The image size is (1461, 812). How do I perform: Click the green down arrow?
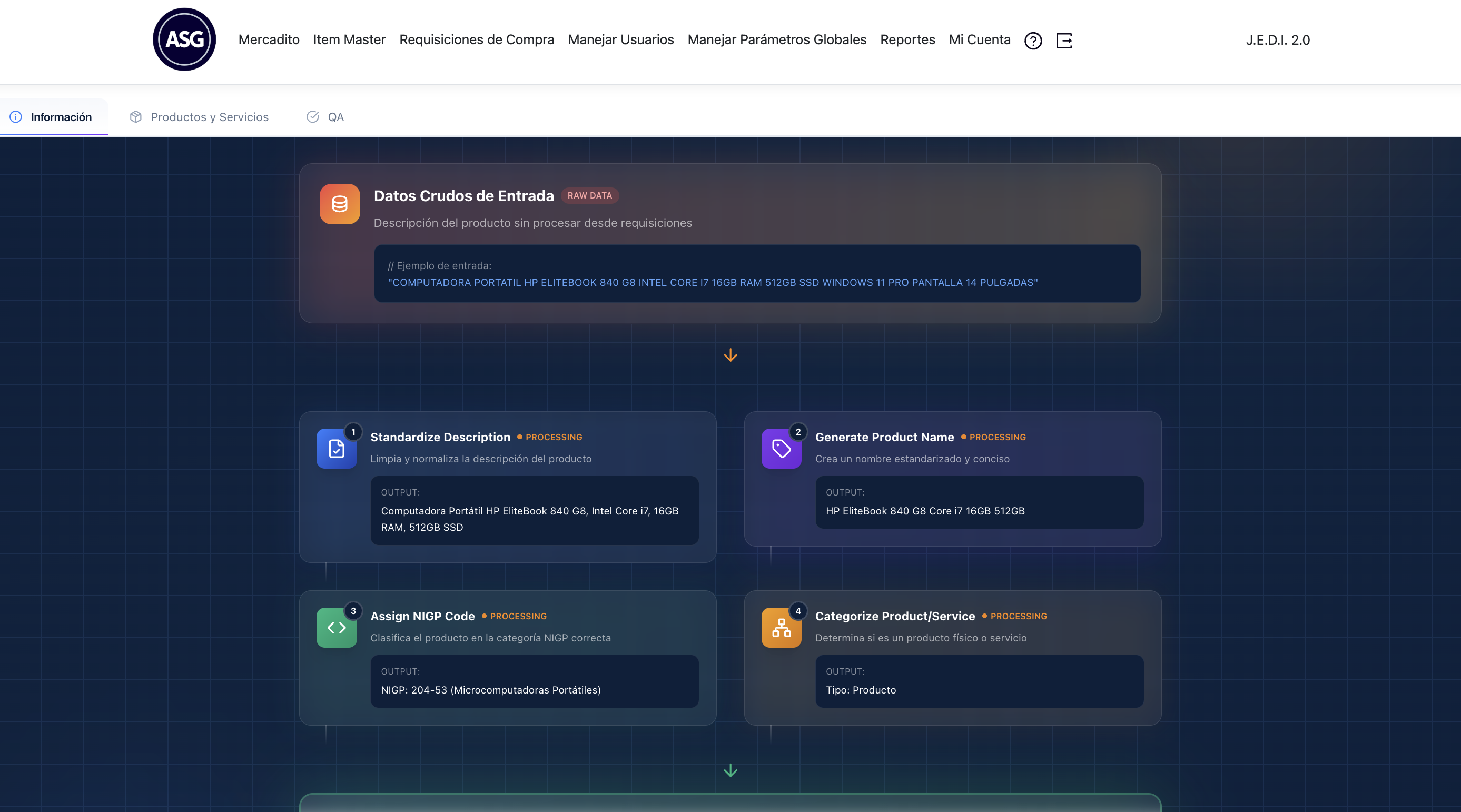731,770
